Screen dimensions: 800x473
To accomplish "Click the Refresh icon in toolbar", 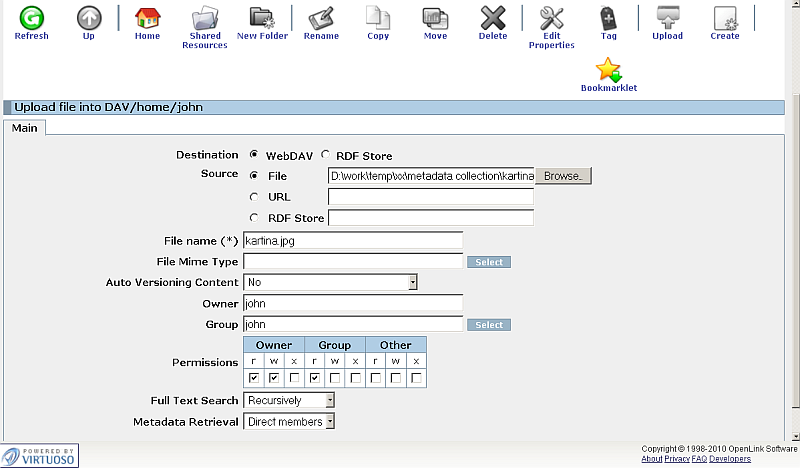I will point(31,18).
